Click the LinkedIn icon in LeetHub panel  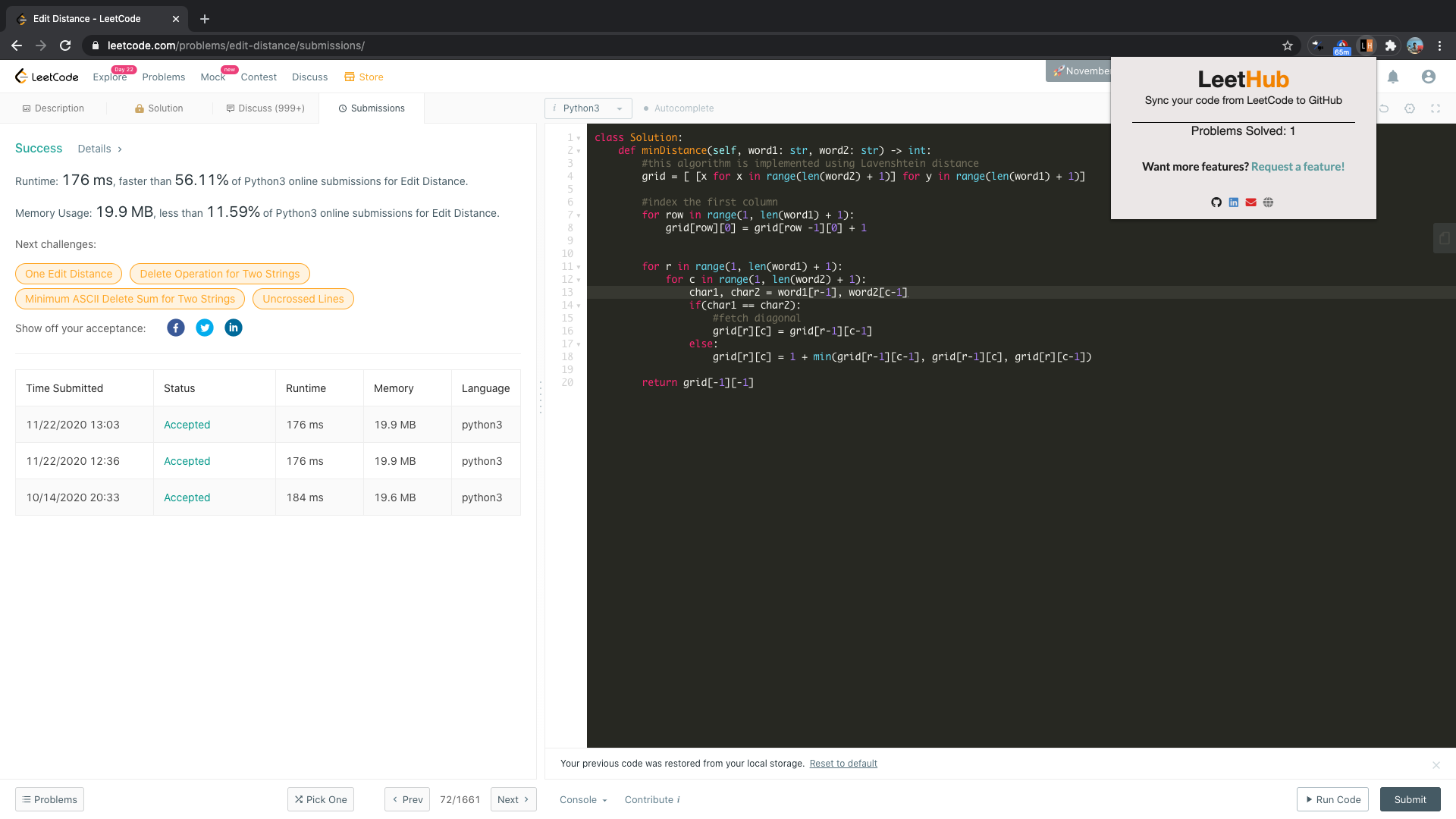(x=1234, y=202)
